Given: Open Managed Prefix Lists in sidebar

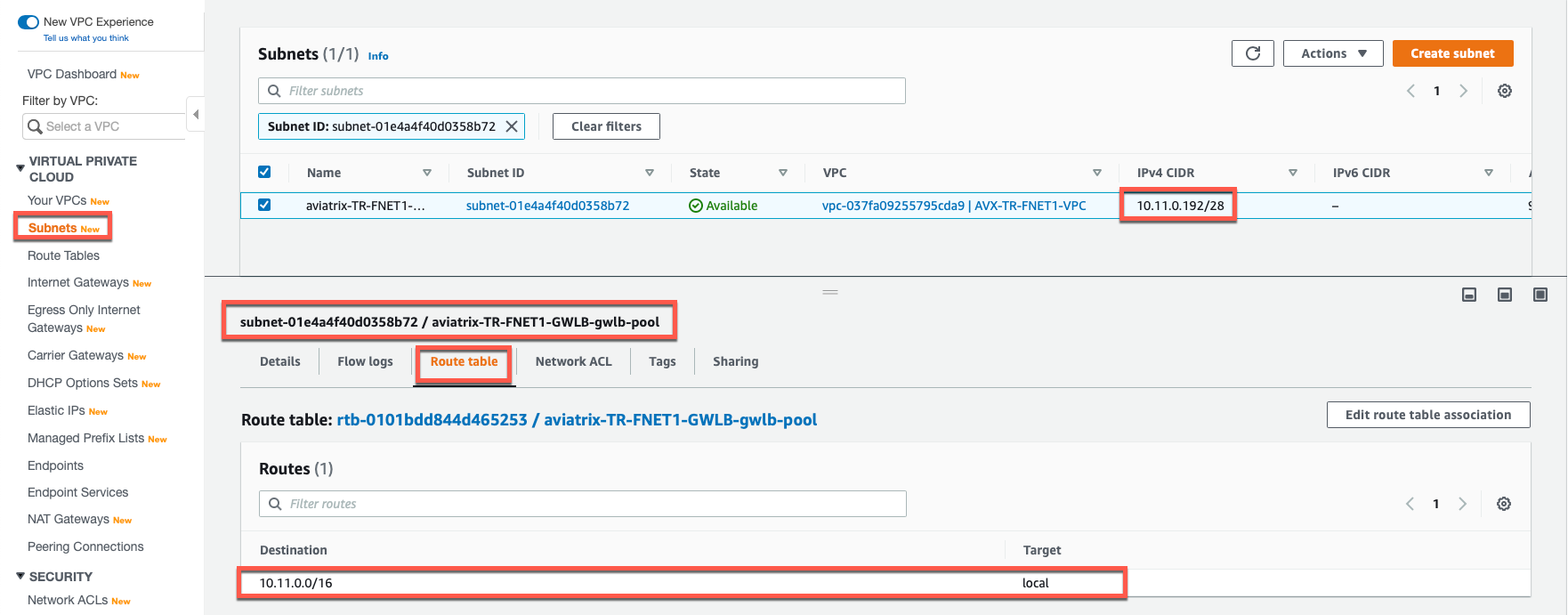Looking at the screenshot, I should coord(85,438).
